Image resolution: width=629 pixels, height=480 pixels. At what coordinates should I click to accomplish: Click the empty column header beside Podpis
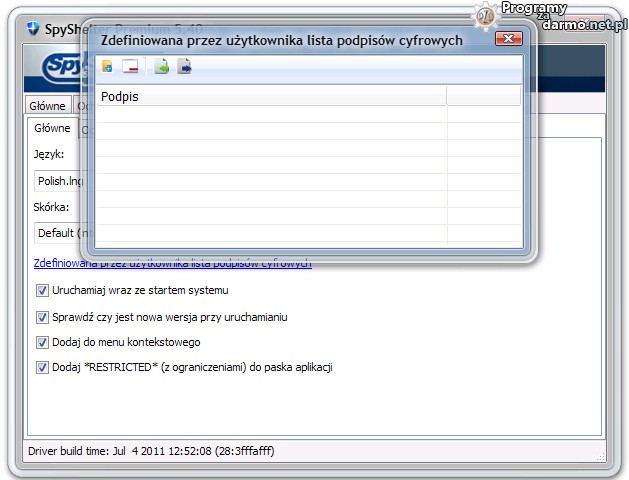tap(483, 96)
